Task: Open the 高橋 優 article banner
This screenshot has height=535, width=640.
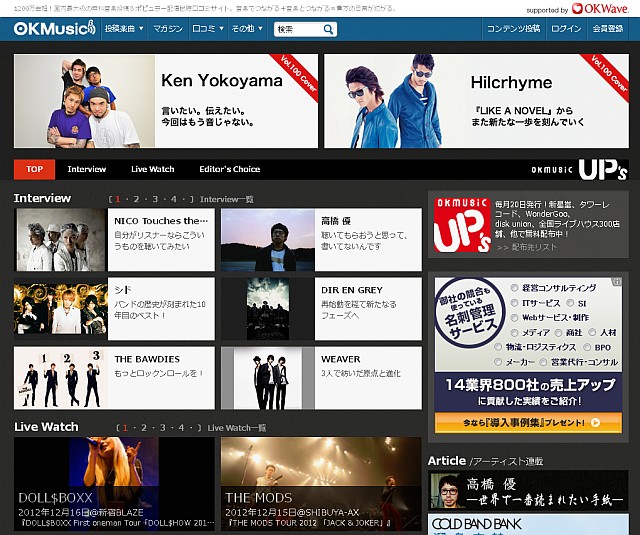Action: pos(528,490)
